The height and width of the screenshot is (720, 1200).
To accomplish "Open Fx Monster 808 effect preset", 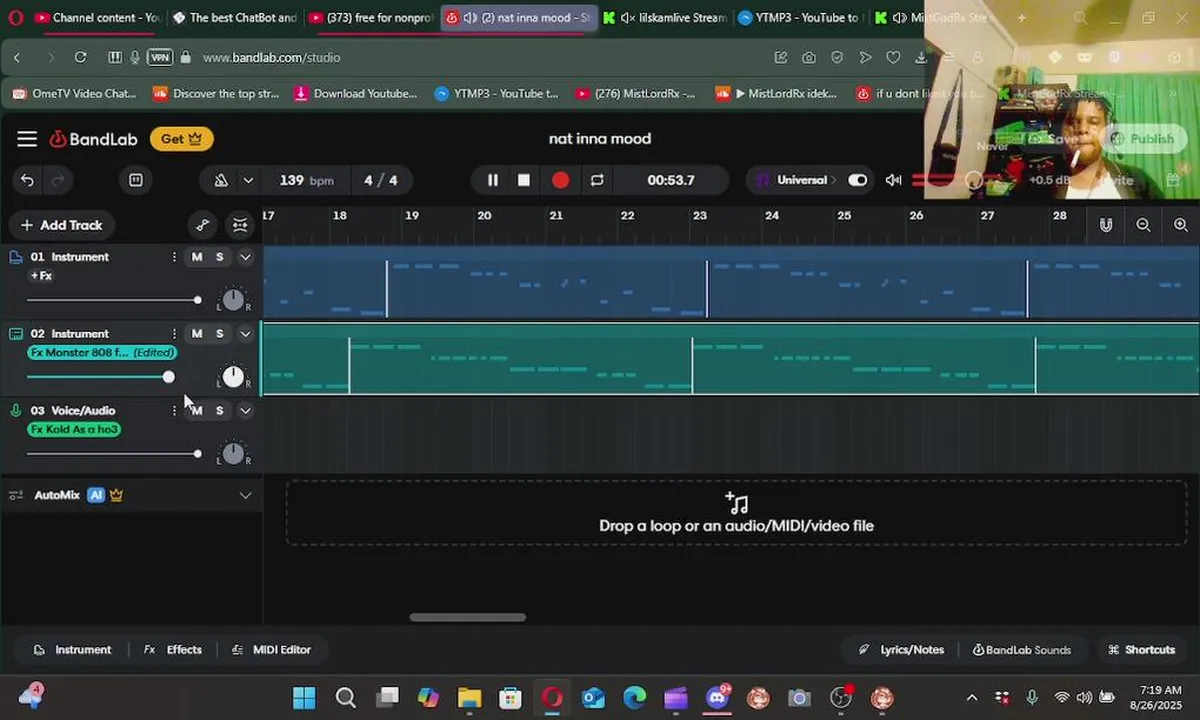I will pos(102,353).
